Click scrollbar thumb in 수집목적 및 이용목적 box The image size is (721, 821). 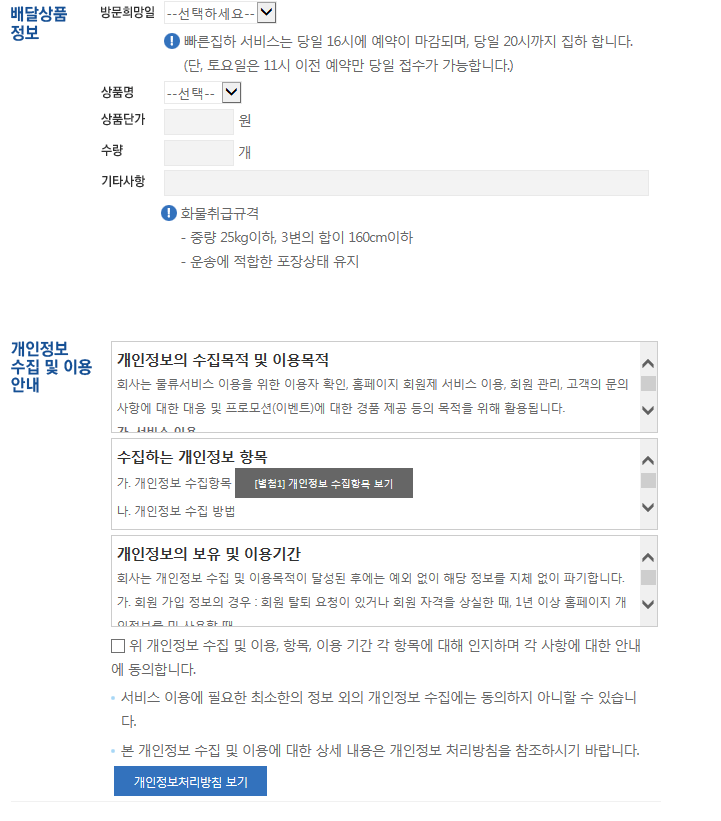pos(648,383)
